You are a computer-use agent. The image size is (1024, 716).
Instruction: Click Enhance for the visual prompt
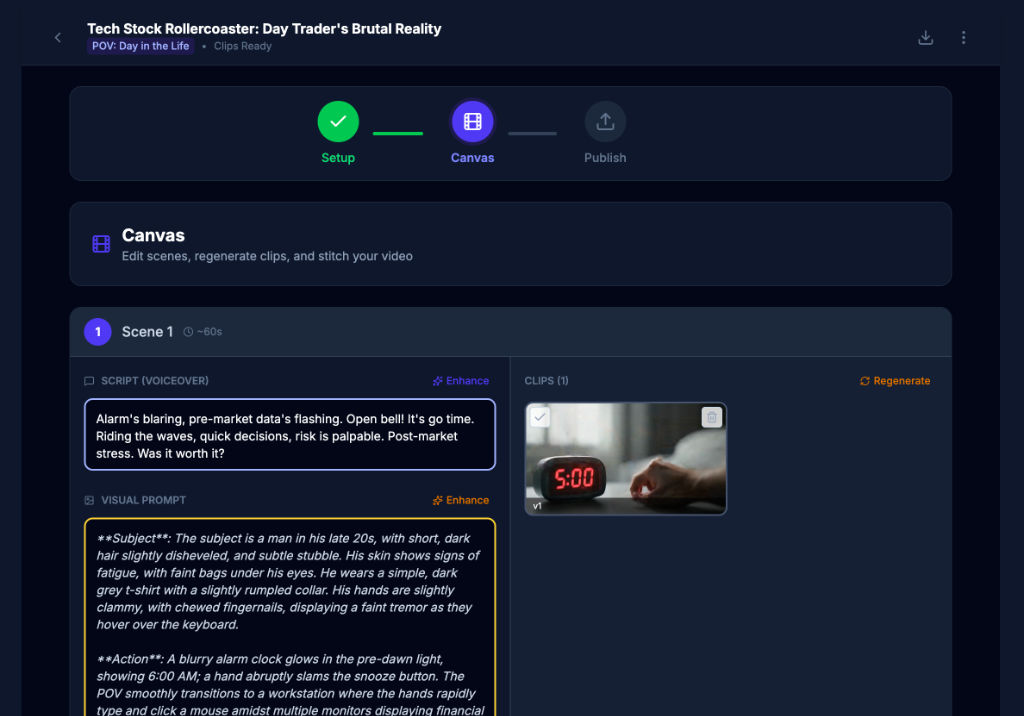coord(461,500)
